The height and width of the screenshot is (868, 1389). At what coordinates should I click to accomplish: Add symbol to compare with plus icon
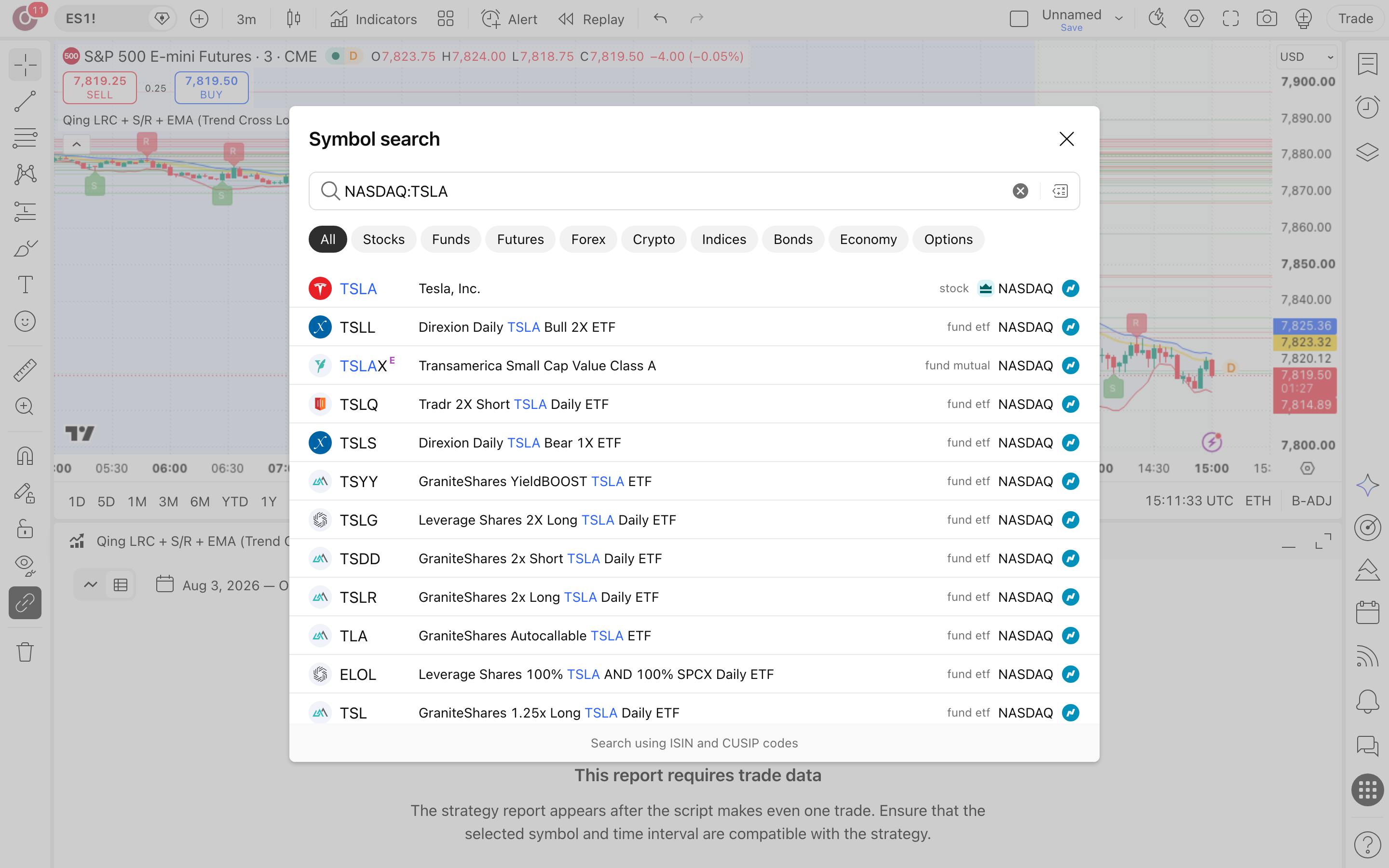(199, 19)
